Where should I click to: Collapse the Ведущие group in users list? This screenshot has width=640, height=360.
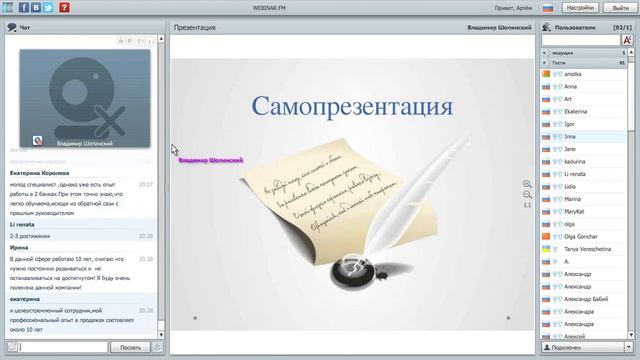(x=544, y=53)
